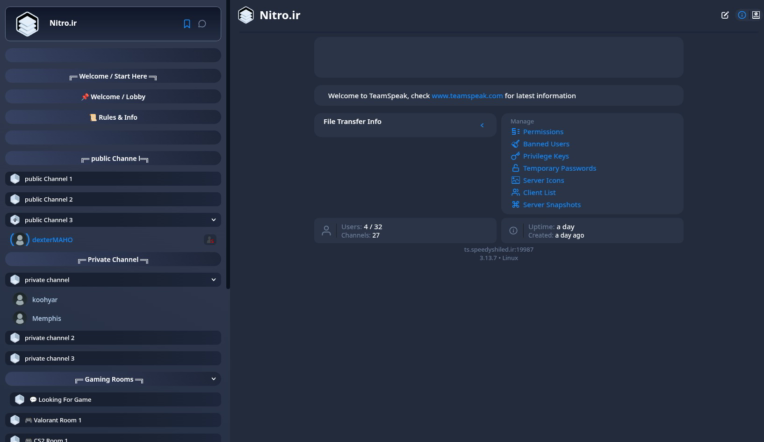764x442 pixels.
Task: Click the Channels 27 value
Action: pos(376,235)
